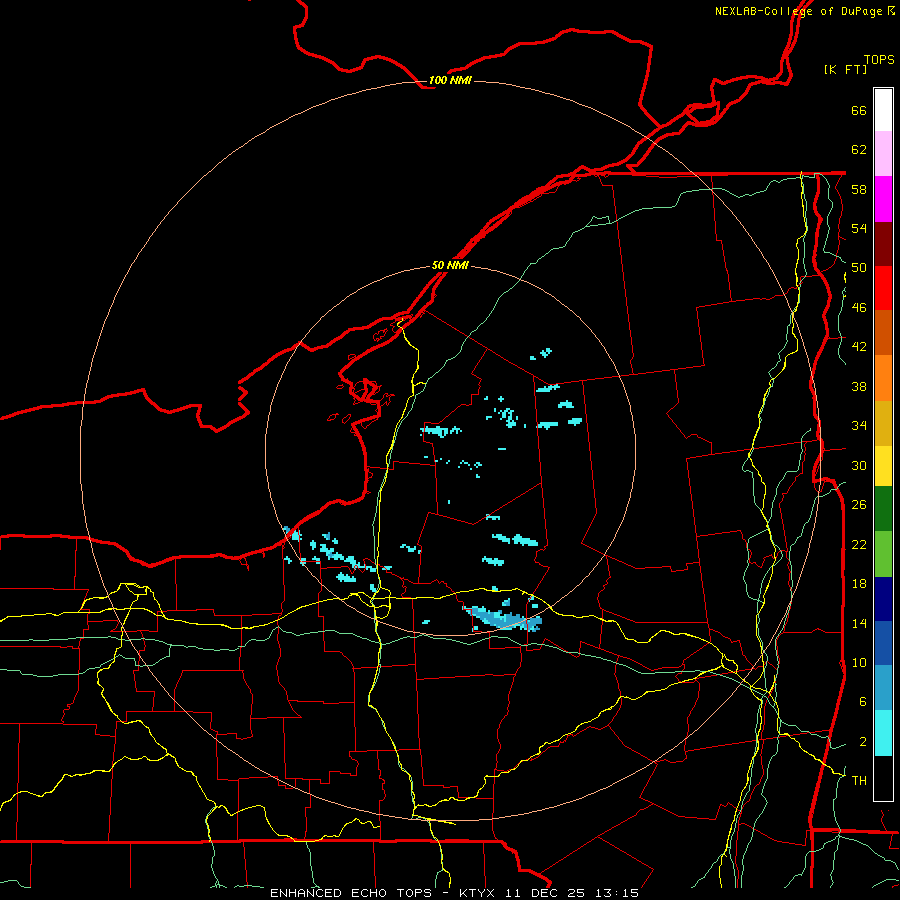
Task: Click the sky blue 14 kft legend swatch
Action: coord(883,688)
